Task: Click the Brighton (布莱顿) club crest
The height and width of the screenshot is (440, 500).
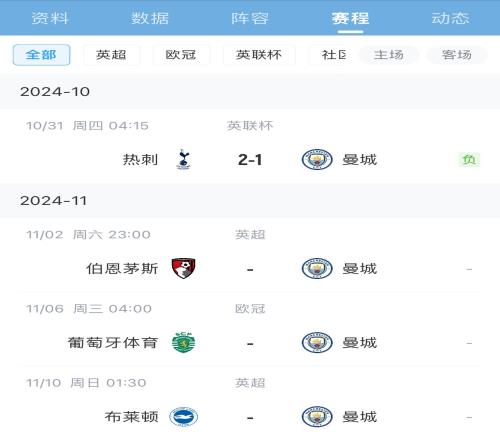Action: point(183,417)
